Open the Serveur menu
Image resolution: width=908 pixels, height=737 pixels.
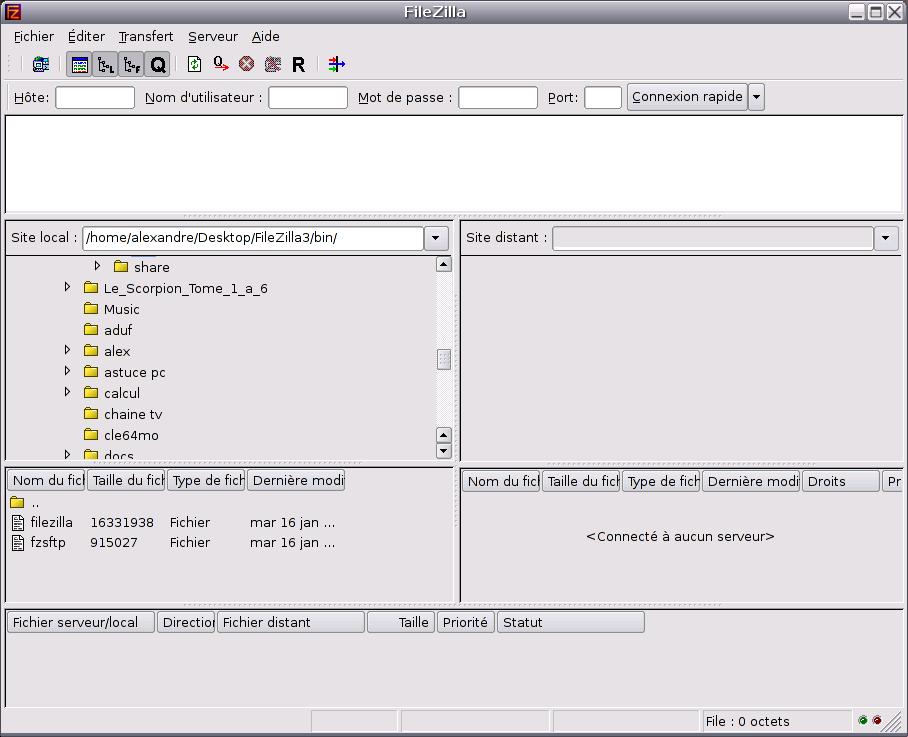[x=213, y=36]
